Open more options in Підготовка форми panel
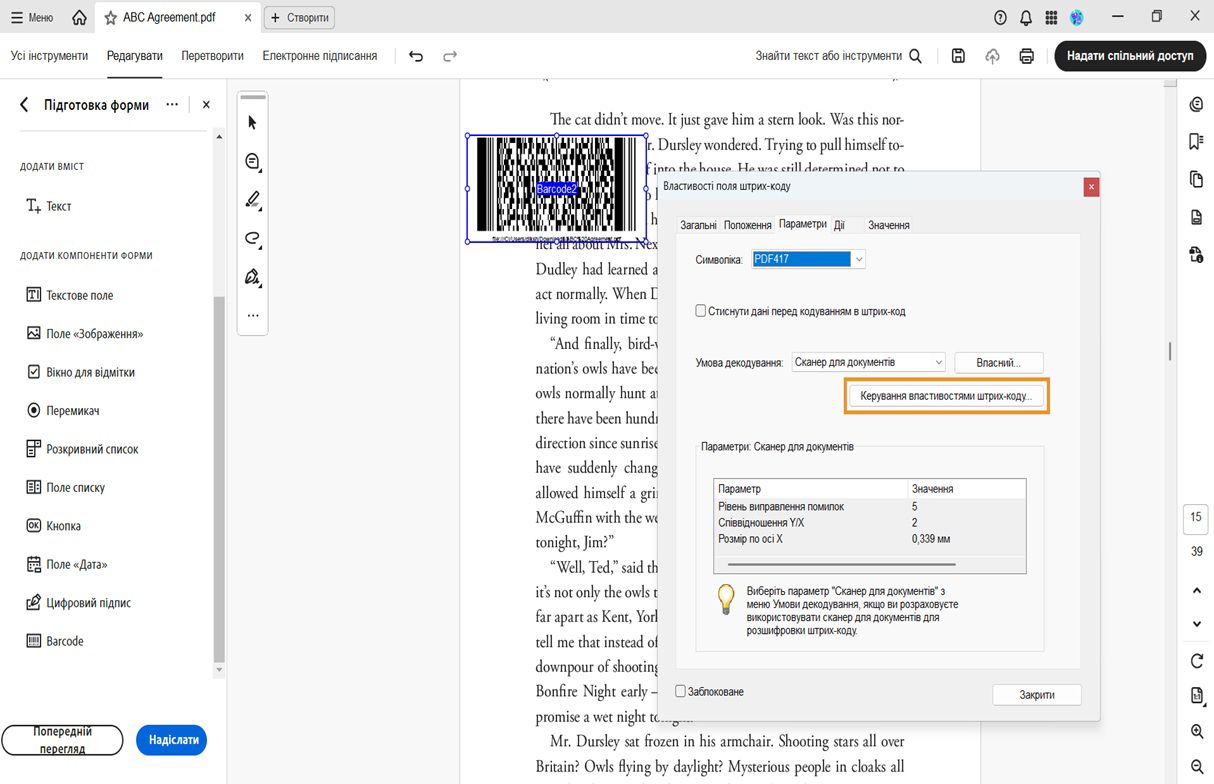The height and width of the screenshot is (784, 1214). click(x=172, y=105)
